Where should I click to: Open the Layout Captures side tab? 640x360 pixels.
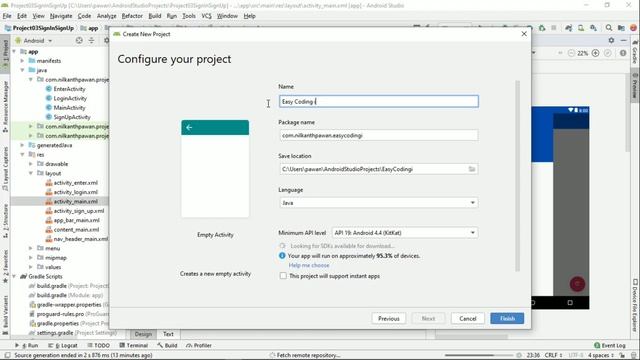click(5, 168)
